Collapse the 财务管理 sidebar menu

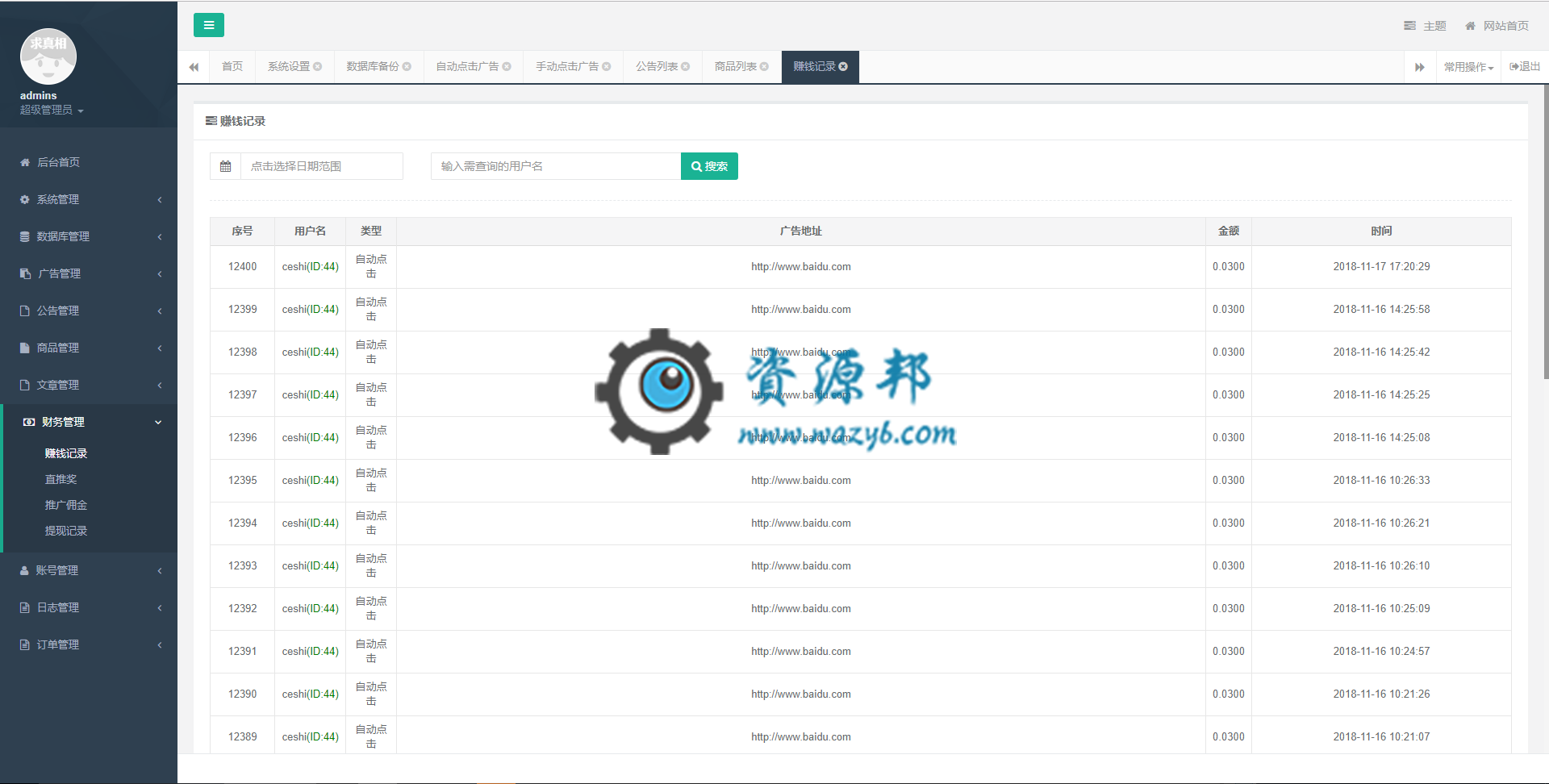pyautogui.click(x=89, y=422)
